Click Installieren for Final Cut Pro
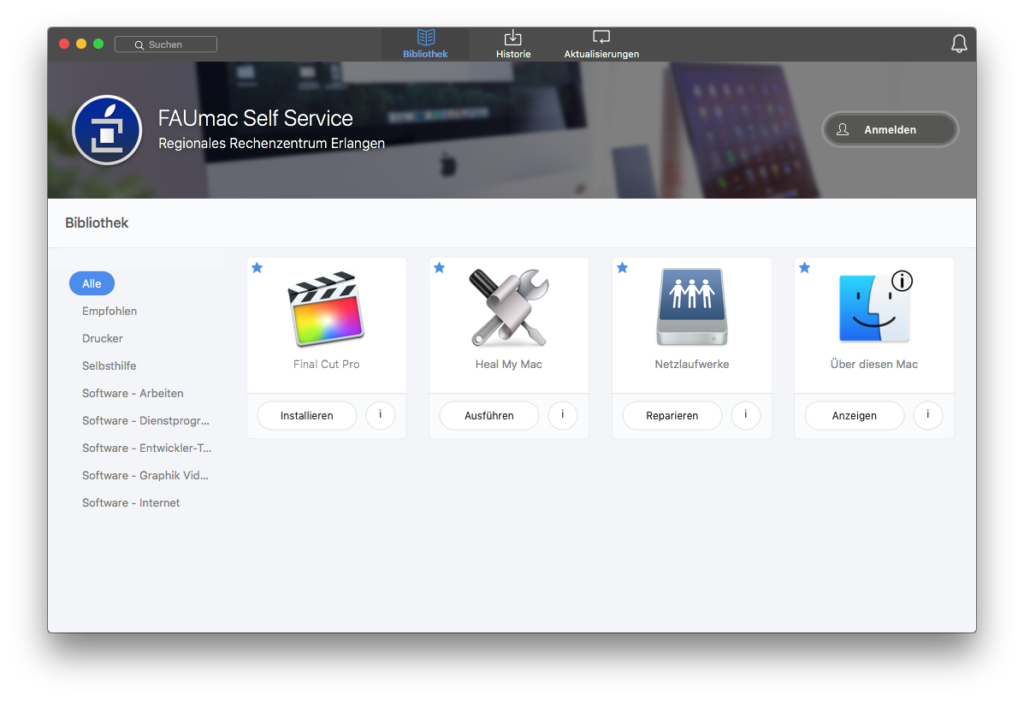 pos(306,415)
